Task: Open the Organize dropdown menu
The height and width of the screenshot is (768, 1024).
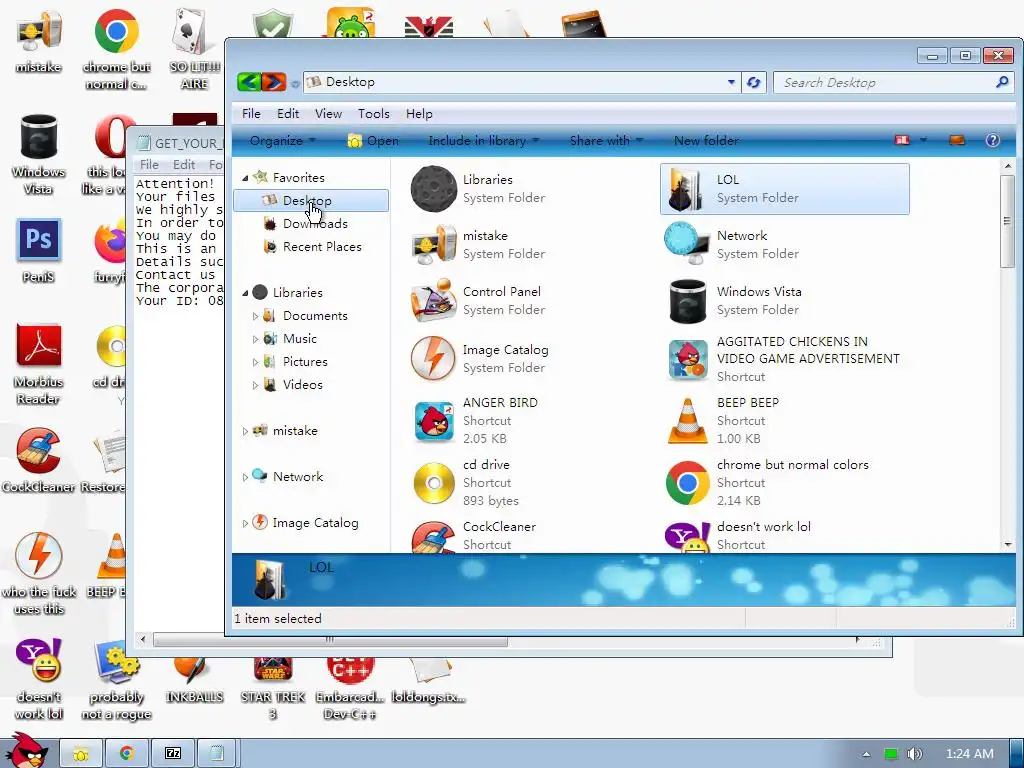Action: (x=283, y=140)
